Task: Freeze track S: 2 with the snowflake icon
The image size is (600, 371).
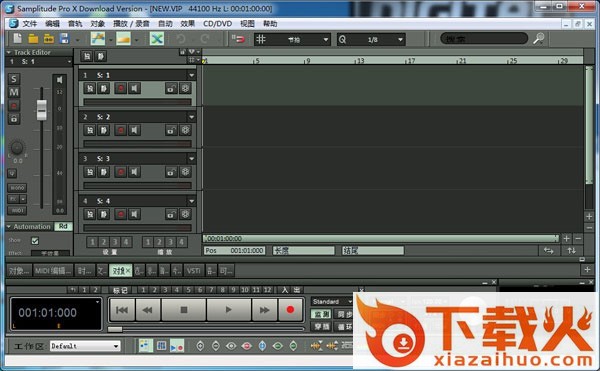Action: (186, 130)
